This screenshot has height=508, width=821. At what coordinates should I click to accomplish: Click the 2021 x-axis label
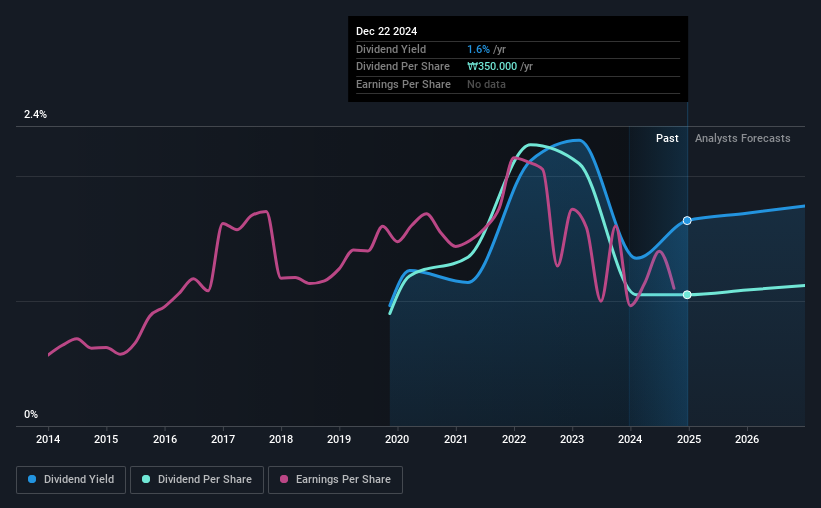456,439
